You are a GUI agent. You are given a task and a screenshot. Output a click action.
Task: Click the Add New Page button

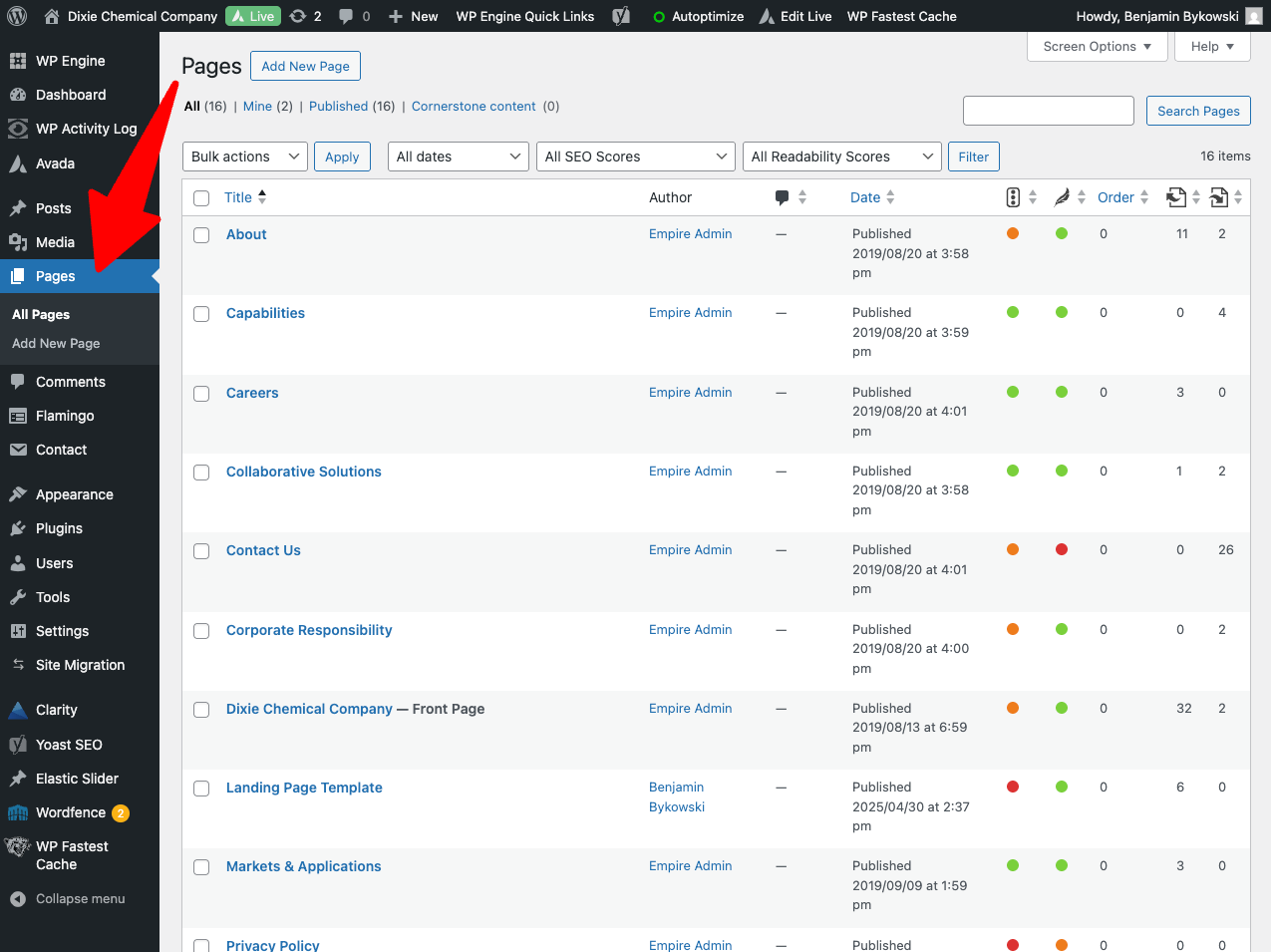tap(305, 66)
